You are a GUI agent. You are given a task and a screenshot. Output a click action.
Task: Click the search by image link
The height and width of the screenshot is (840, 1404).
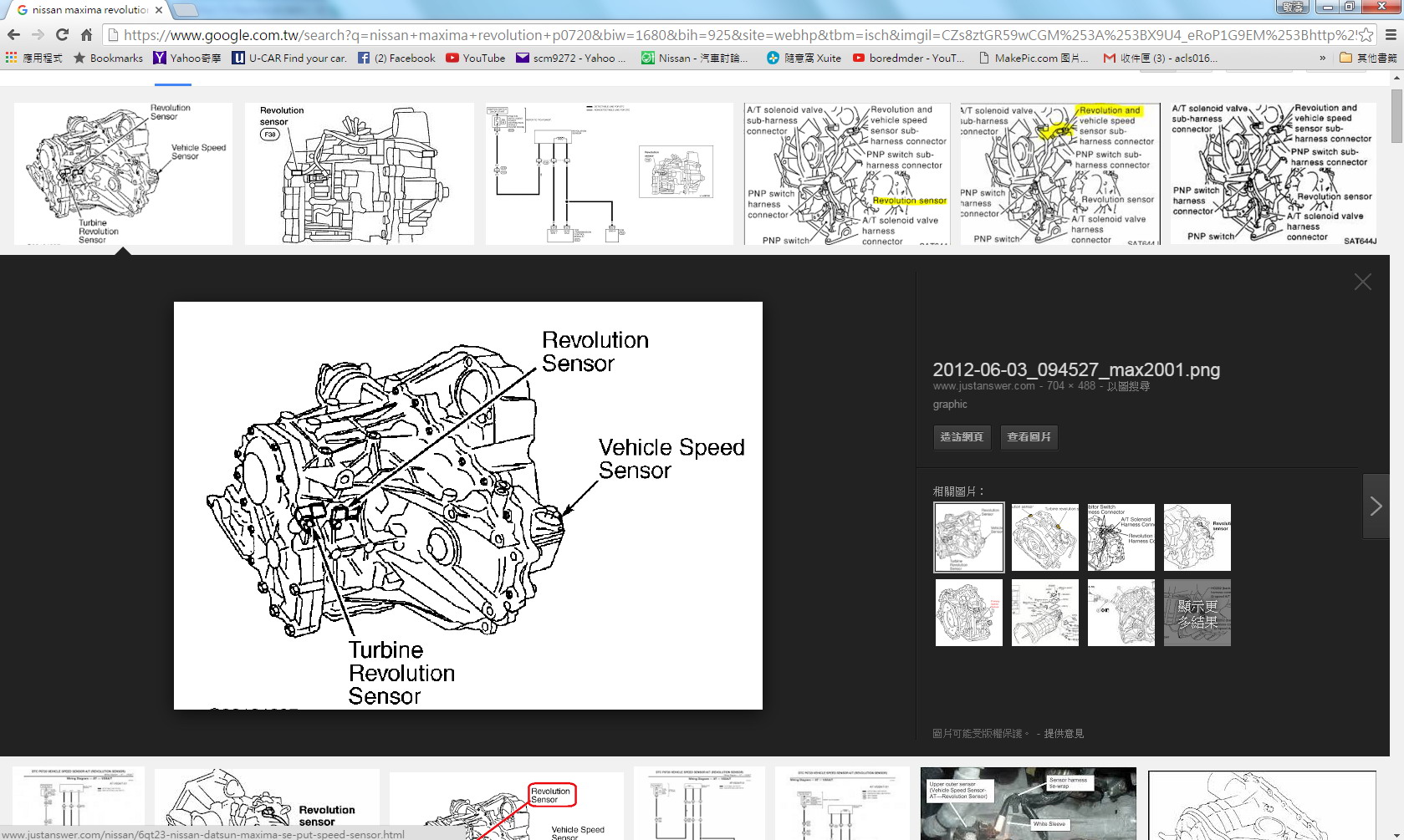pos(1128,386)
